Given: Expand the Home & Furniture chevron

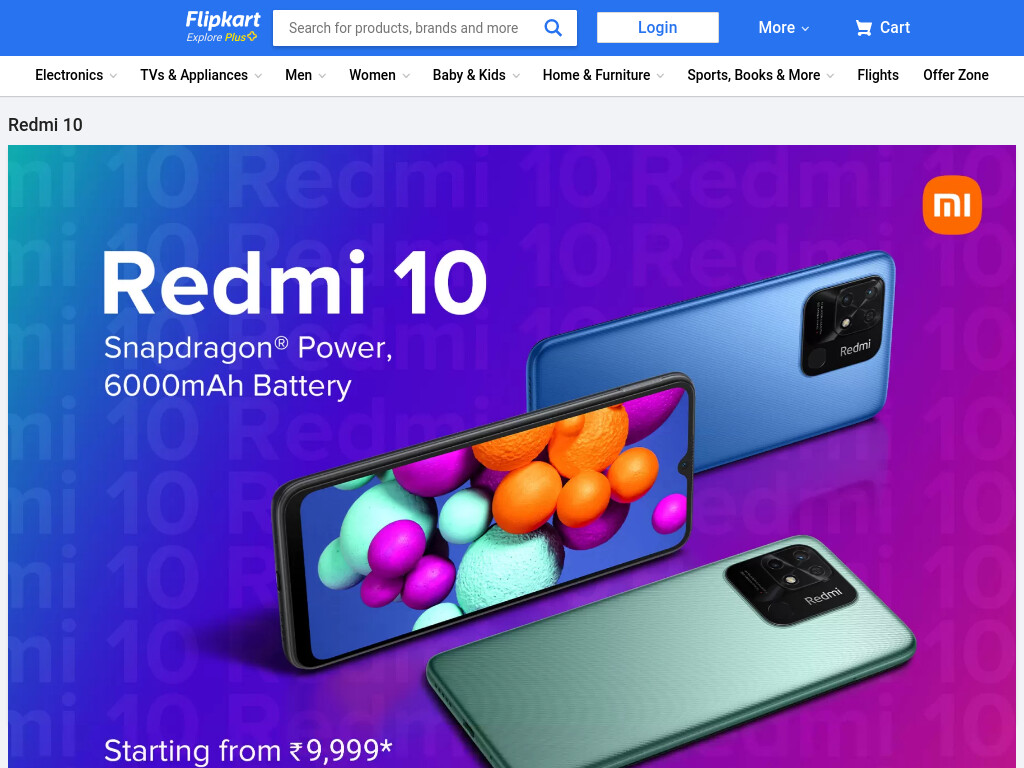Looking at the screenshot, I should 660,76.
